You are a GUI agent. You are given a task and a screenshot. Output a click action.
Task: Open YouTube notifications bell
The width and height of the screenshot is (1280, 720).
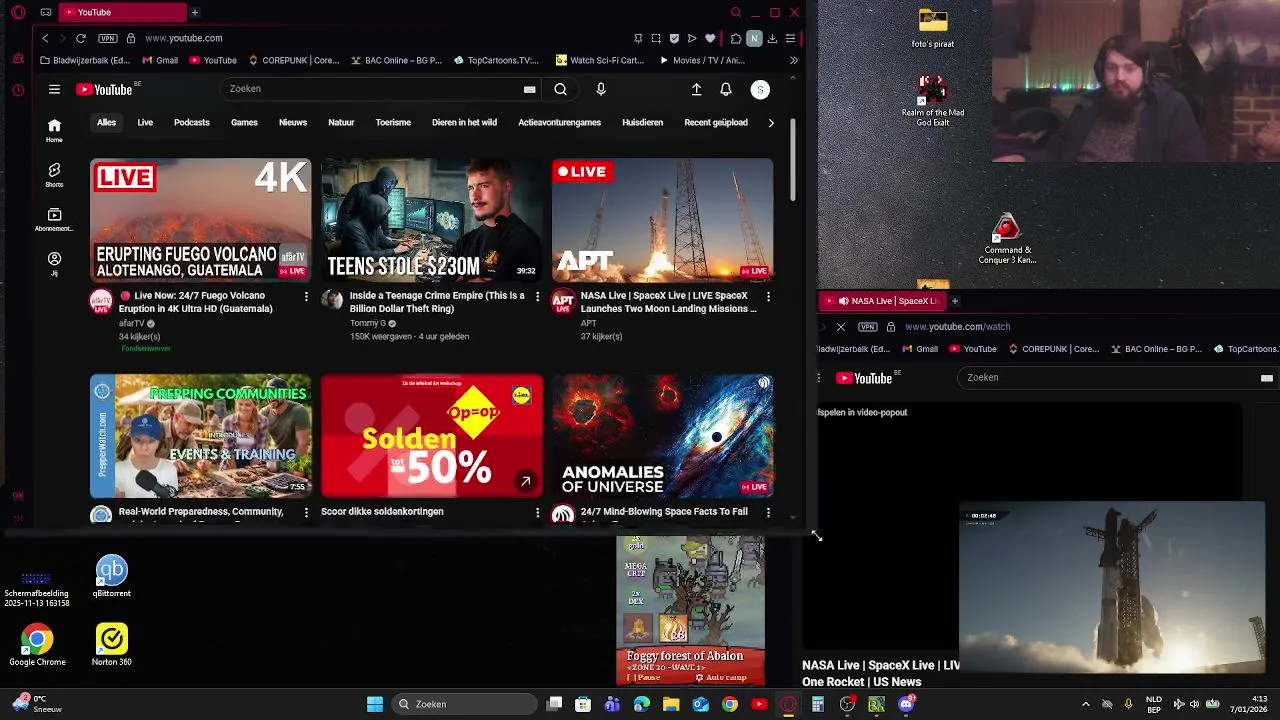click(x=726, y=89)
